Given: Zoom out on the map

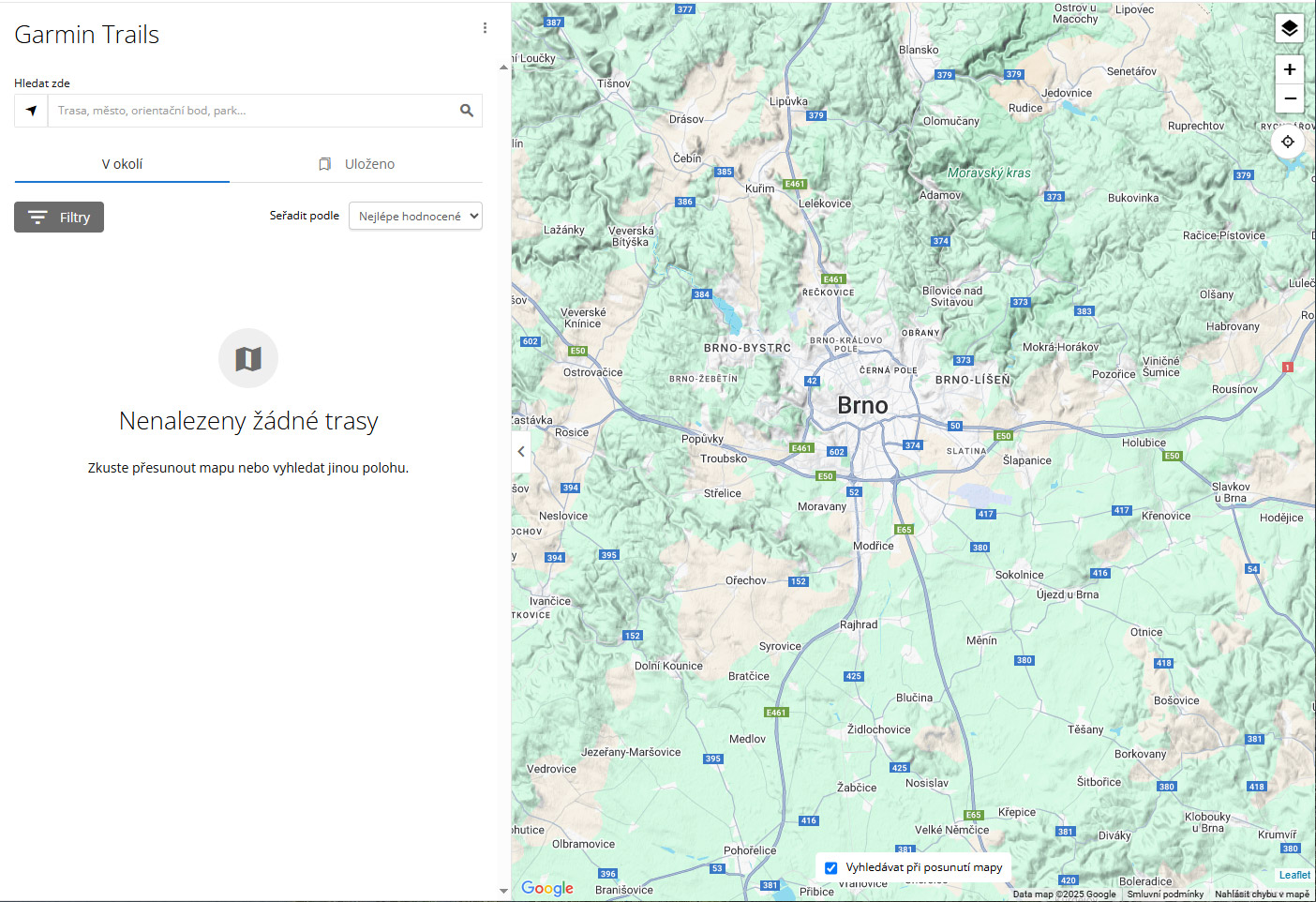Looking at the screenshot, I should pyautogui.click(x=1290, y=98).
